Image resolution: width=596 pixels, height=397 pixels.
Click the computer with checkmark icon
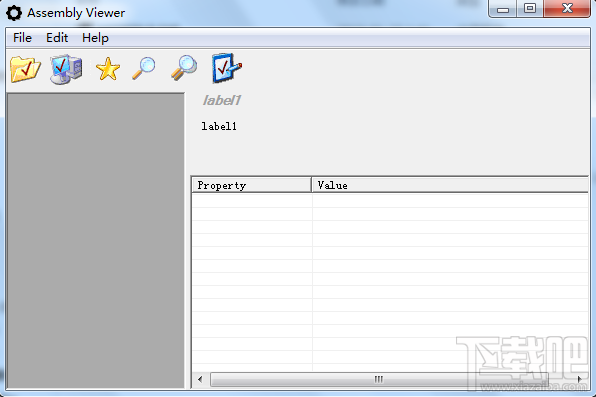[x=66, y=69]
